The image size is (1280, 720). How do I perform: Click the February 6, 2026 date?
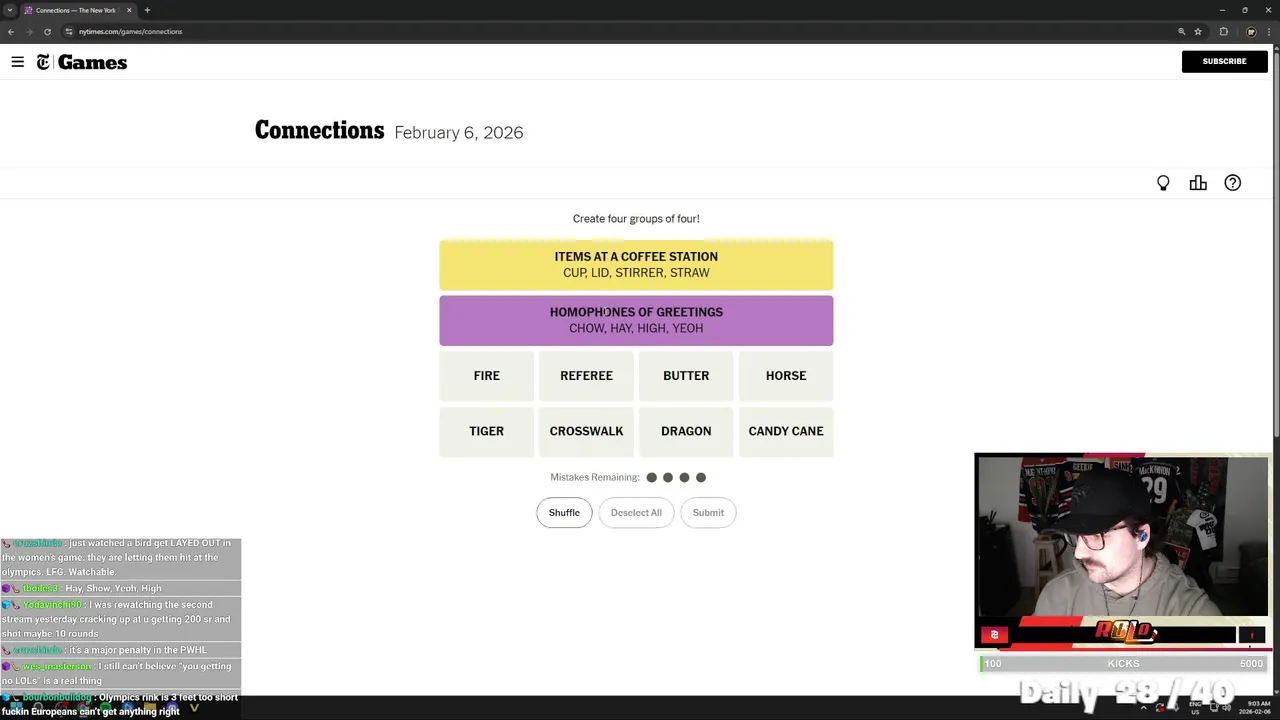pyautogui.click(x=459, y=133)
